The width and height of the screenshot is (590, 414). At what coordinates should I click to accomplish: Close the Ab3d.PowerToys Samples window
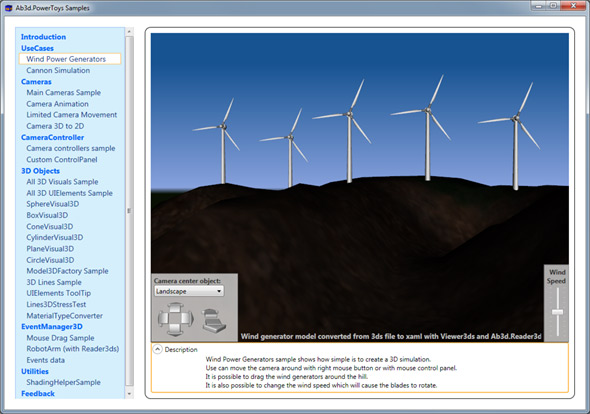click(x=573, y=6)
